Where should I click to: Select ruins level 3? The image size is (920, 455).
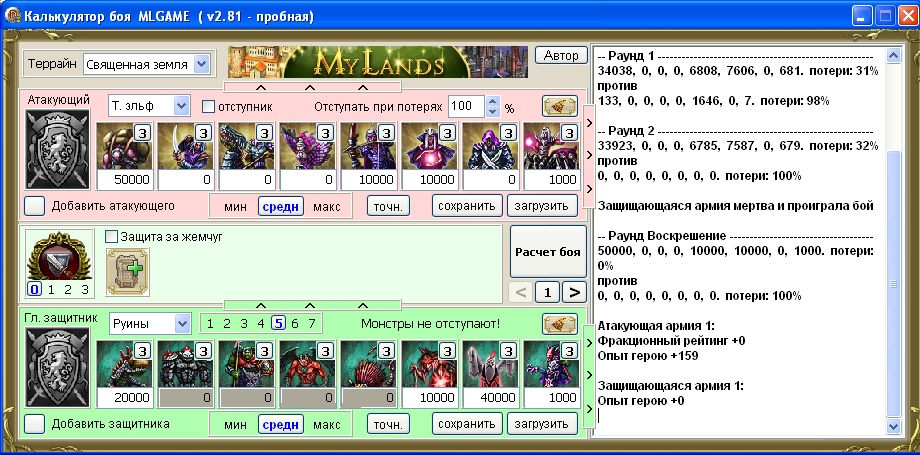(244, 323)
